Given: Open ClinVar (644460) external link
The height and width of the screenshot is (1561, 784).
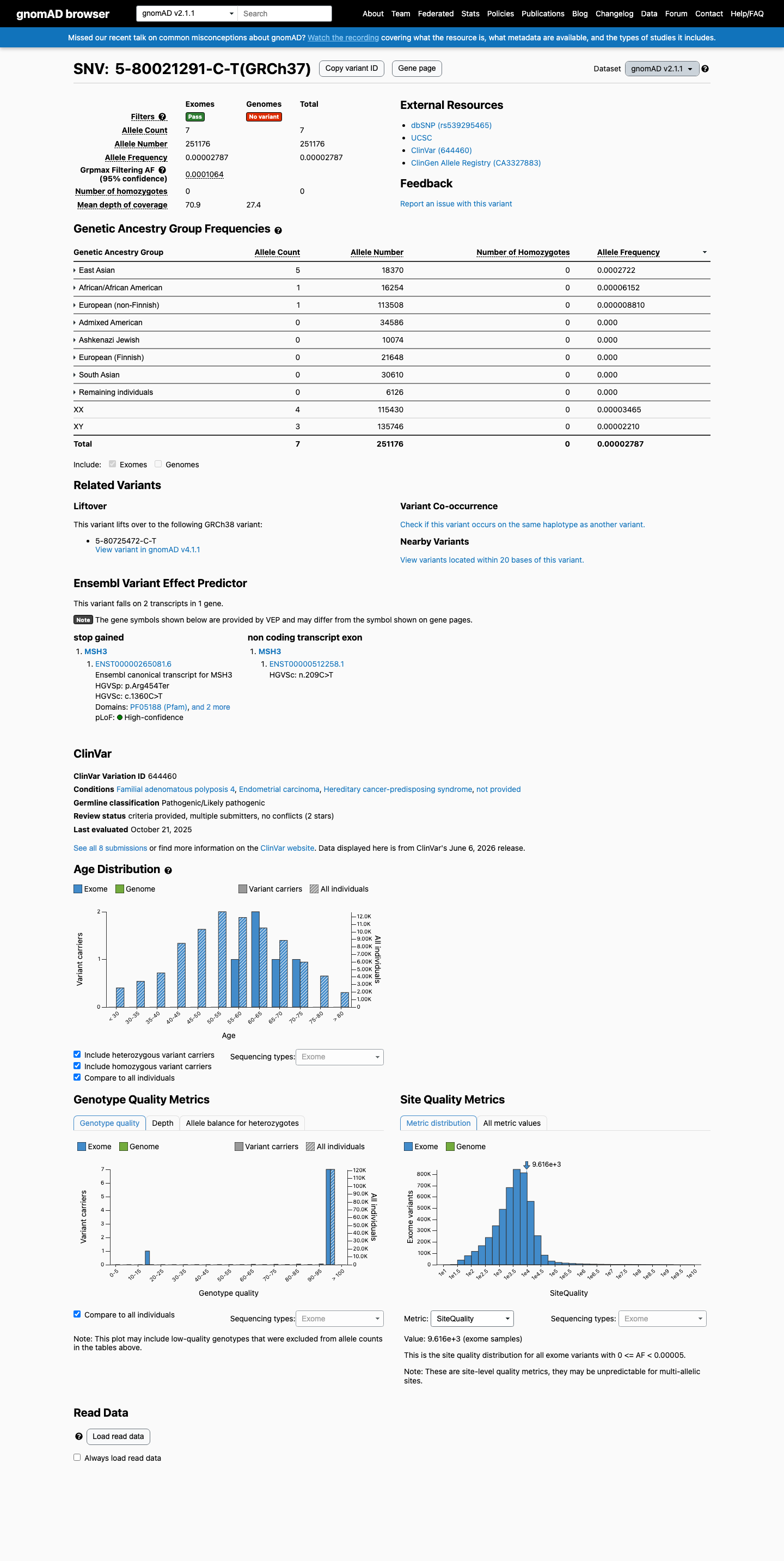Looking at the screenshot, I should pyautogui.click(x=441, y=150).
